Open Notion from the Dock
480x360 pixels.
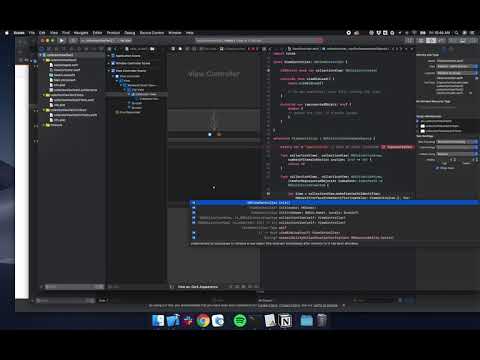(x=285, y=321)
